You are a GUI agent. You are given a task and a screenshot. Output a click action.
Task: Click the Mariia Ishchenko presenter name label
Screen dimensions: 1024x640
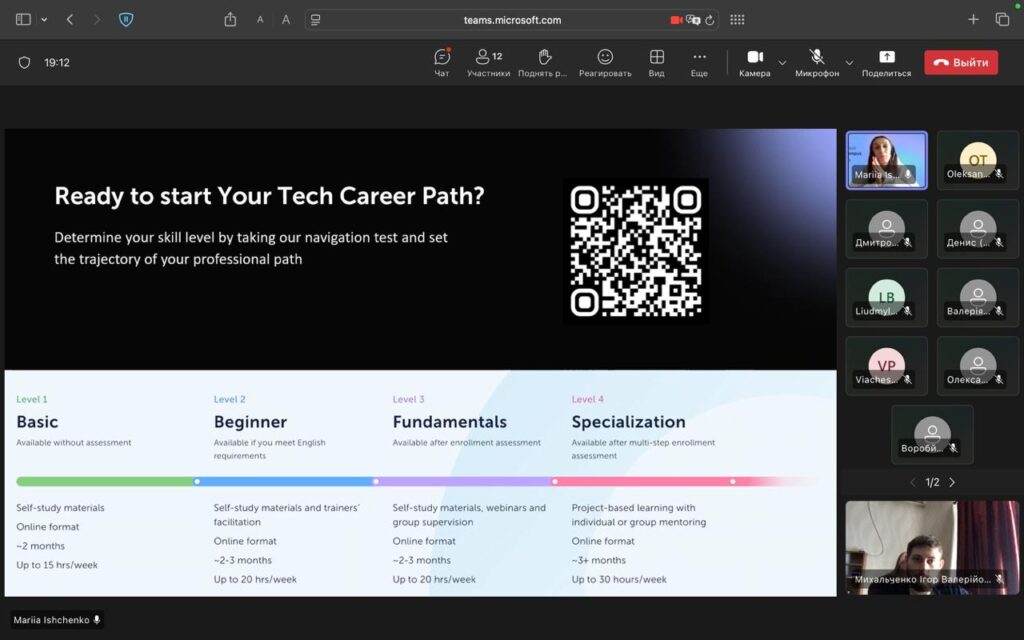[57, 620]
